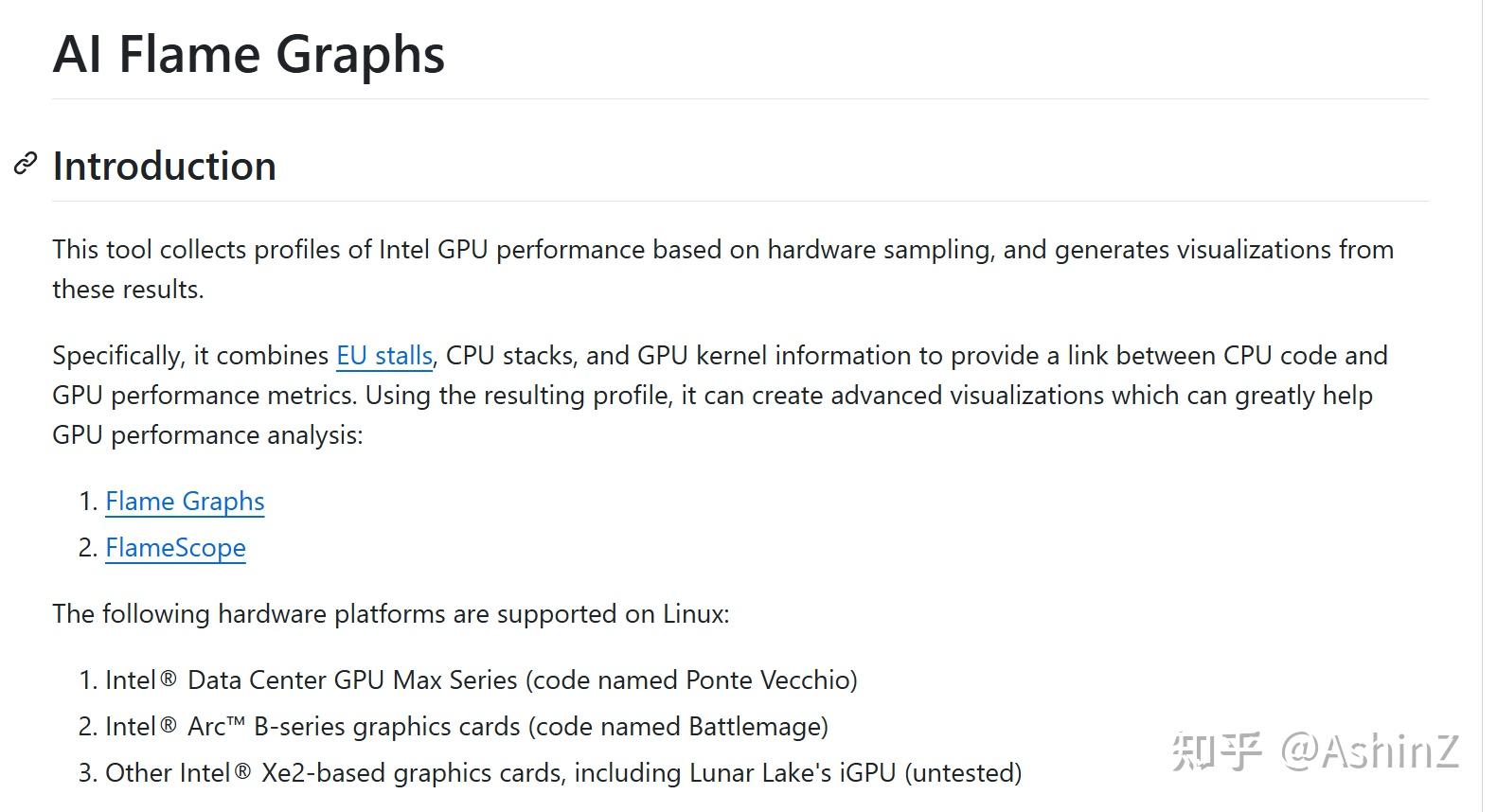
Task: Click the "(untested)" note
Action: coord(963,773)
